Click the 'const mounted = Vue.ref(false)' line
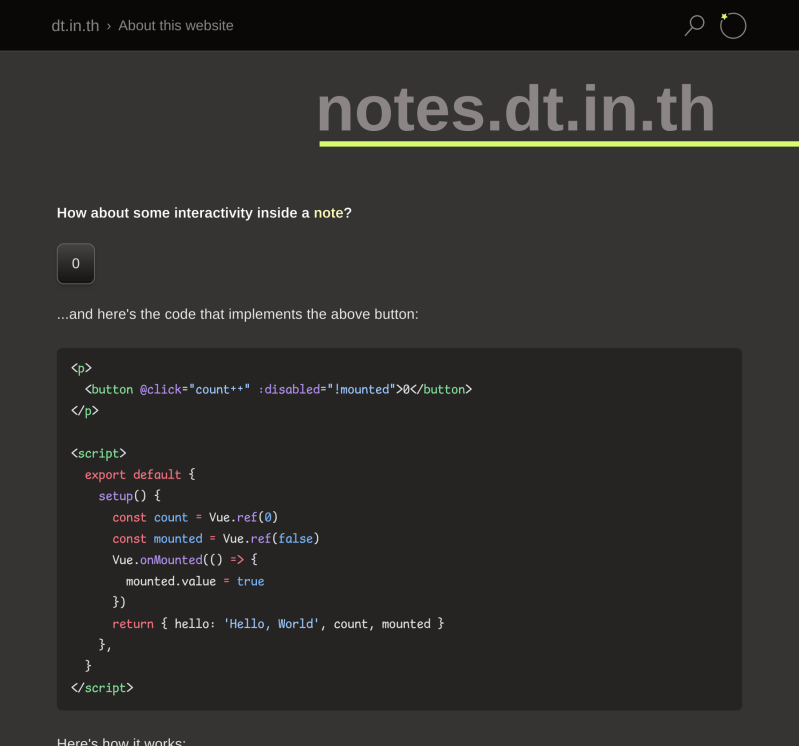The width and height of the screenshot is (799, 746). (216, 539)
